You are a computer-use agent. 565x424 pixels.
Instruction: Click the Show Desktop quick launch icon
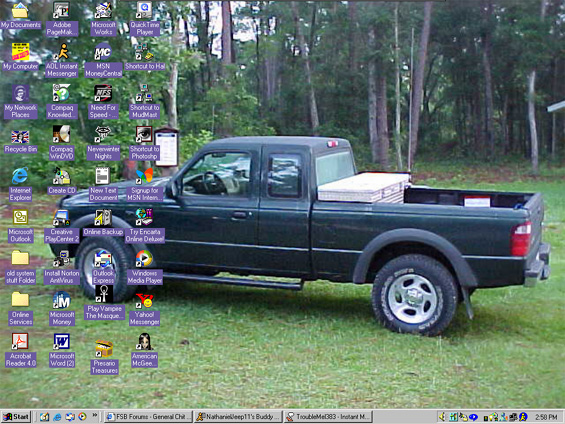click(44, 417)
